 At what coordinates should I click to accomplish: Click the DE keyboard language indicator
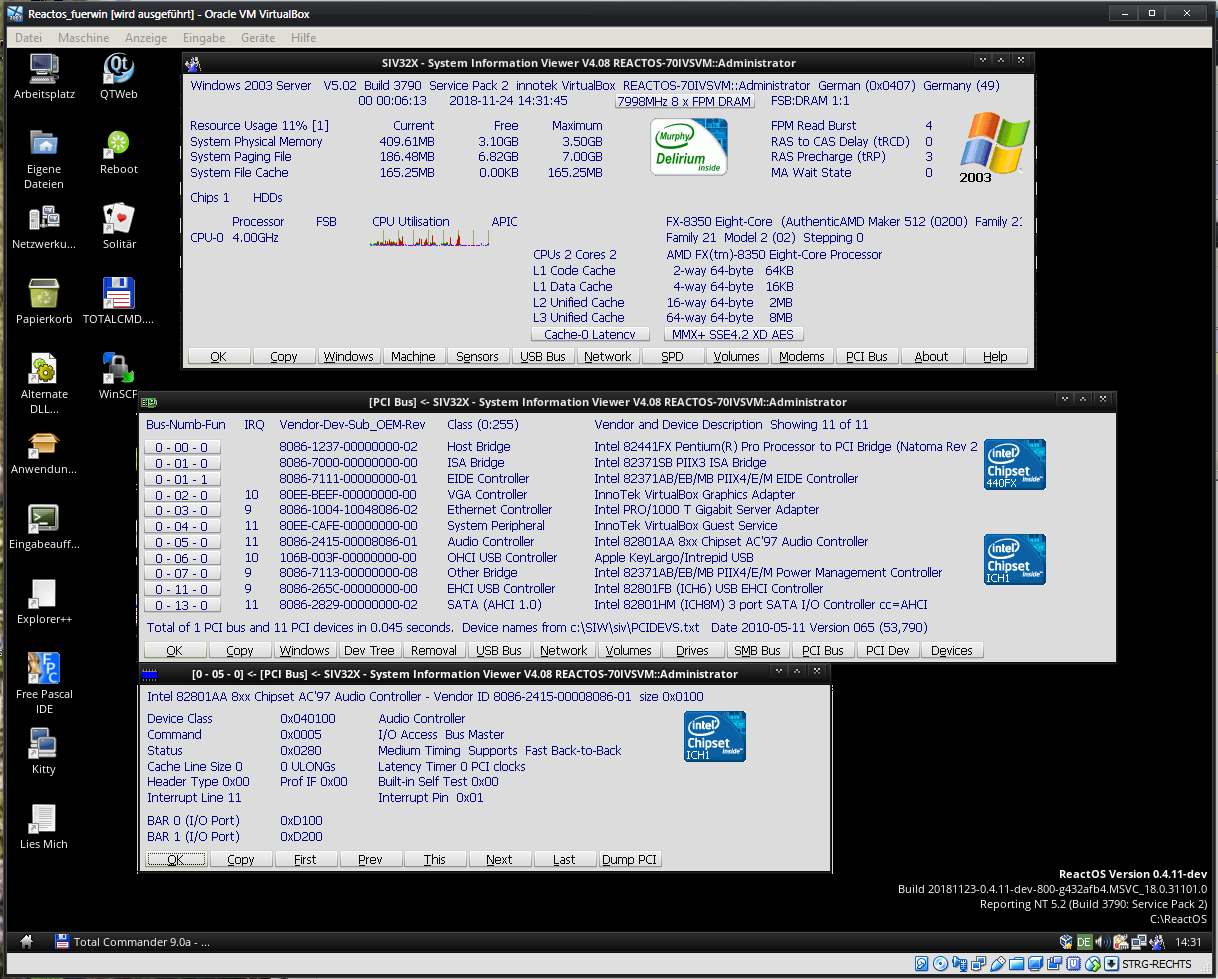click(x=1084, y=941)
